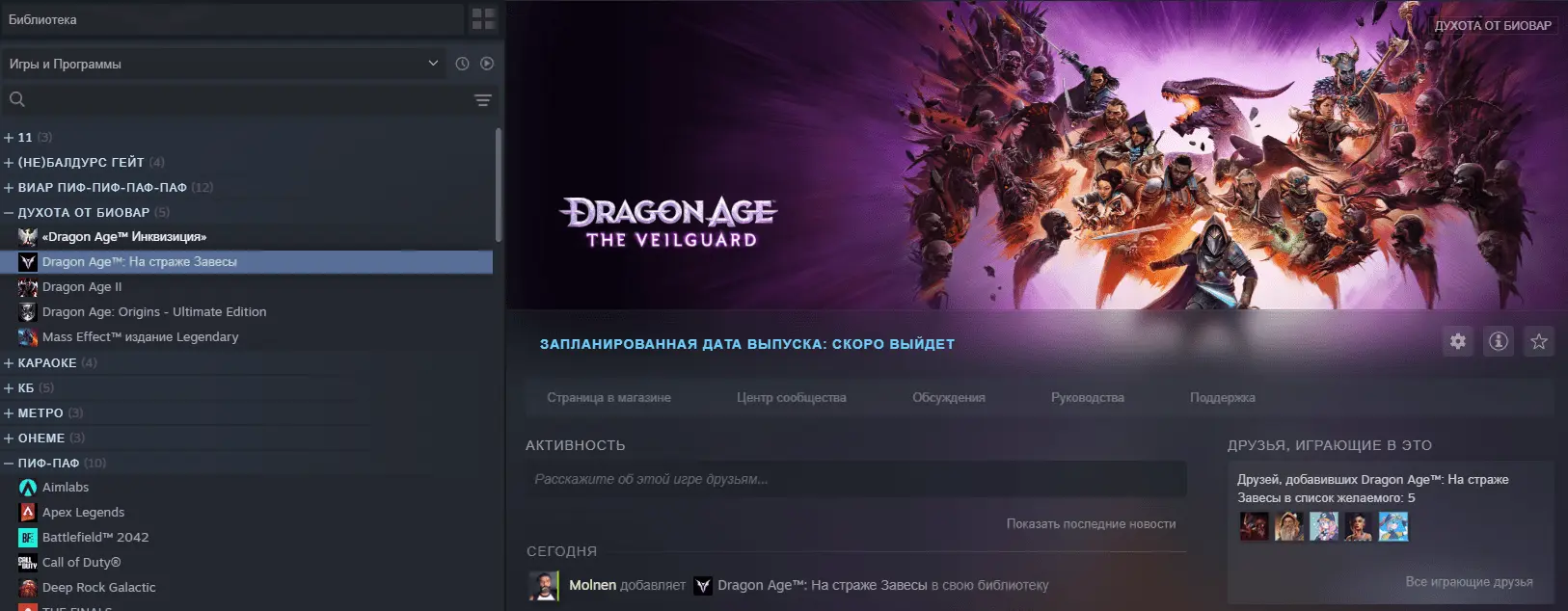Open the collections grid view icon

tap(483, 19)
